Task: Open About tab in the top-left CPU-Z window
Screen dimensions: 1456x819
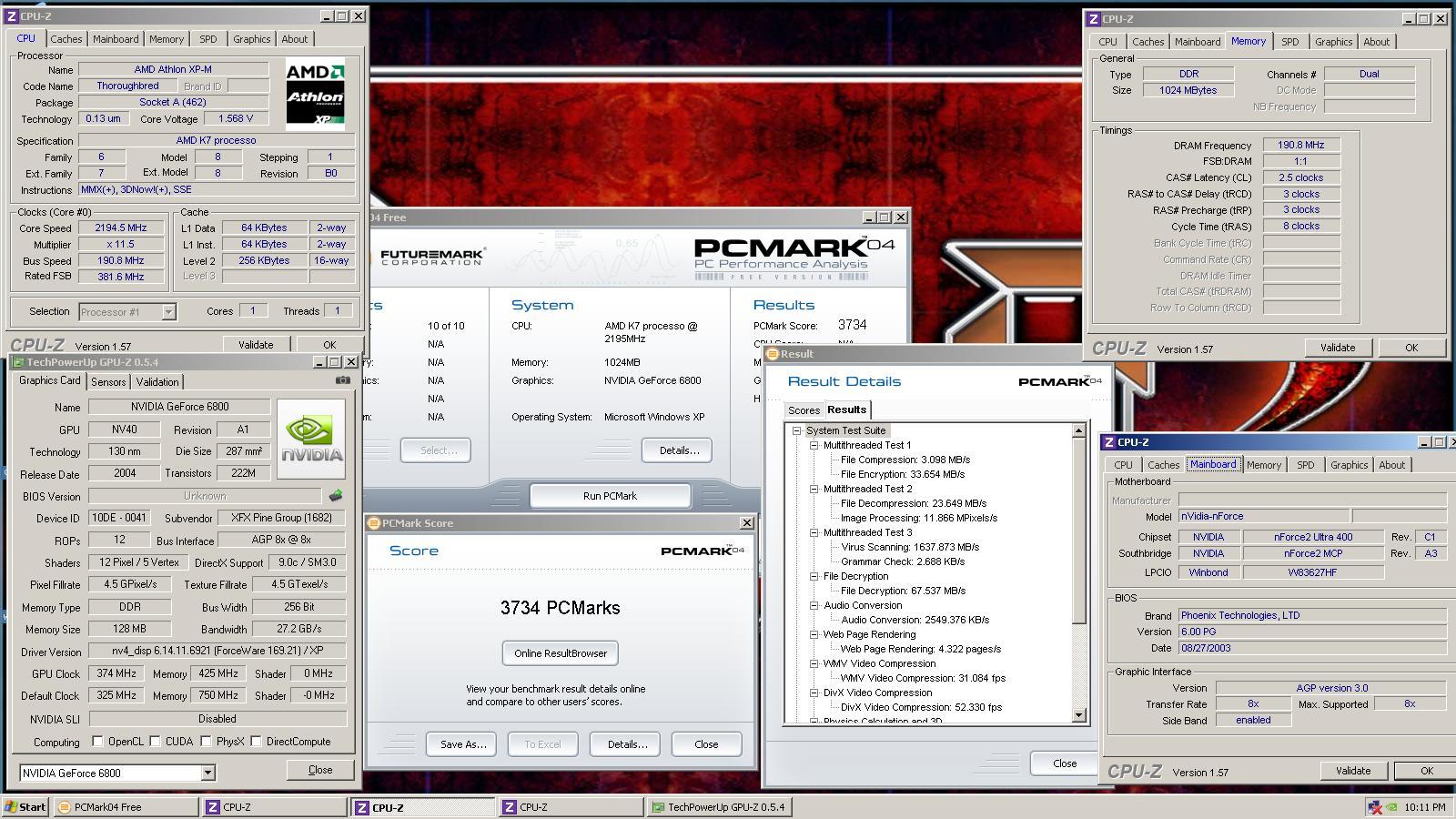Action: coord(295,39)
